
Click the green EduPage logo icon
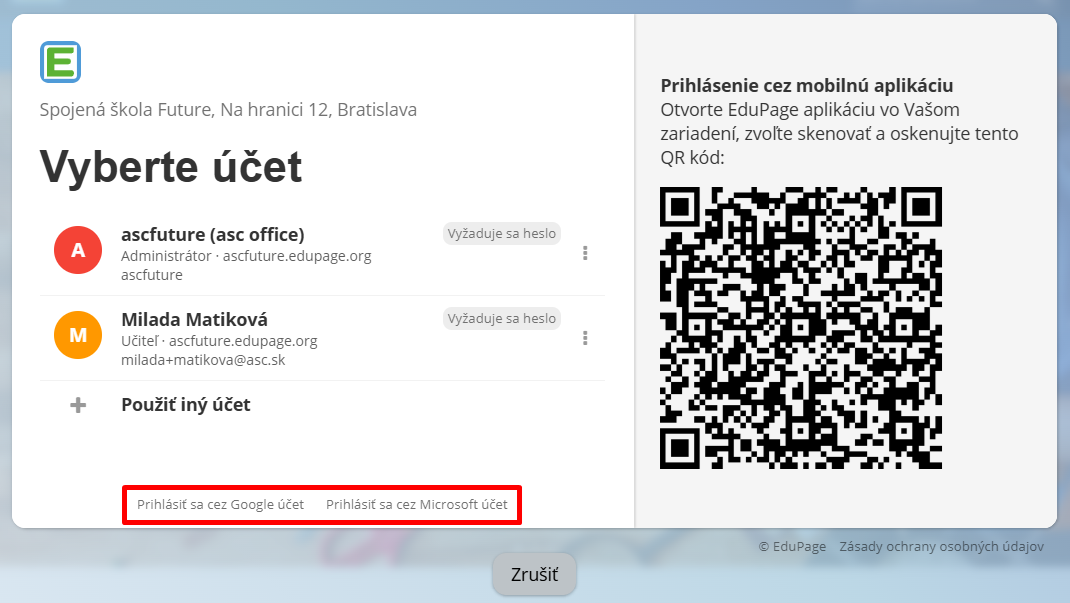click(x=60, y=62)
